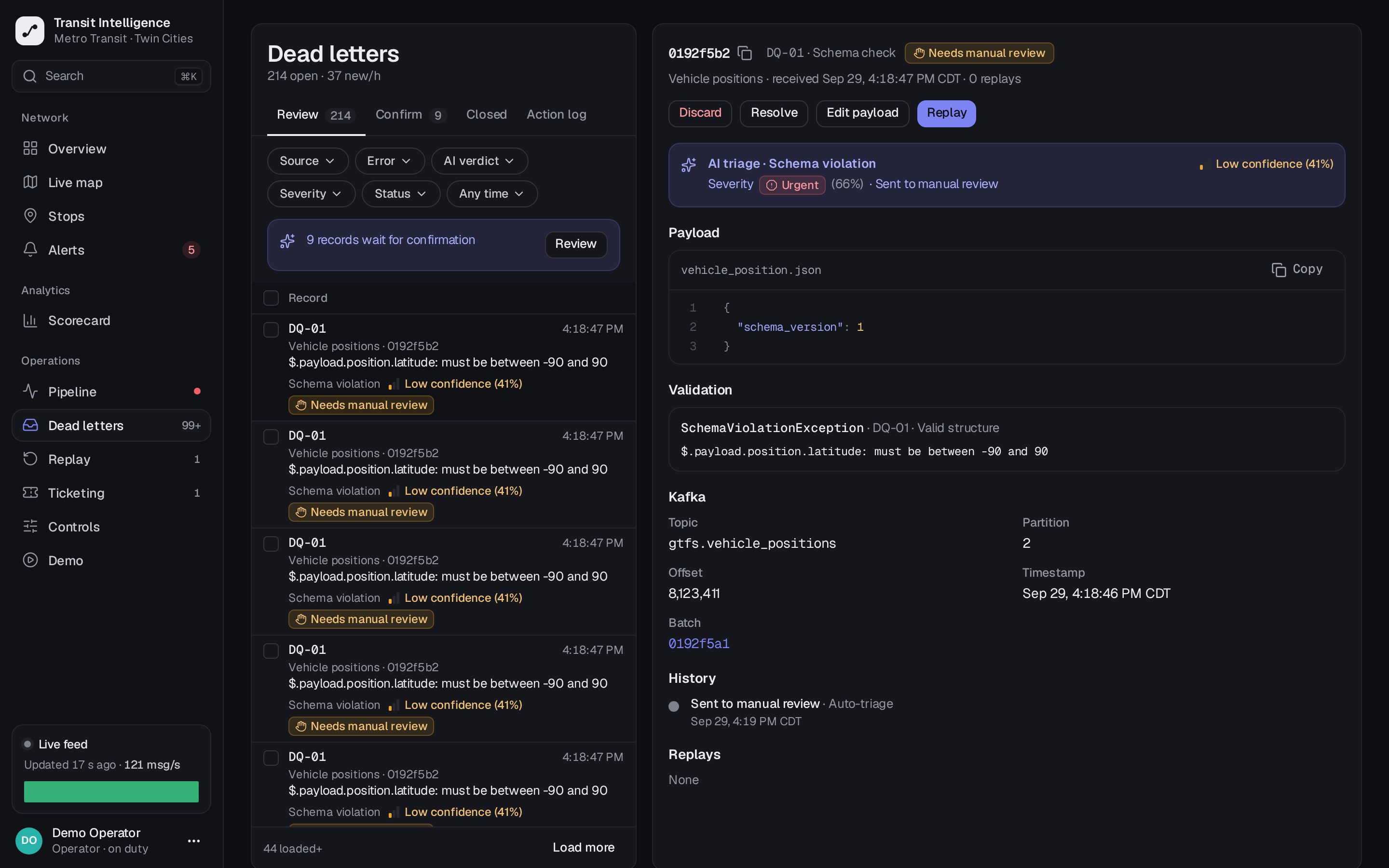The width and height of the screenshot is (1389, 868).
Task: Check the first DQ-01 record checkbox
Action: pos(271,329)
